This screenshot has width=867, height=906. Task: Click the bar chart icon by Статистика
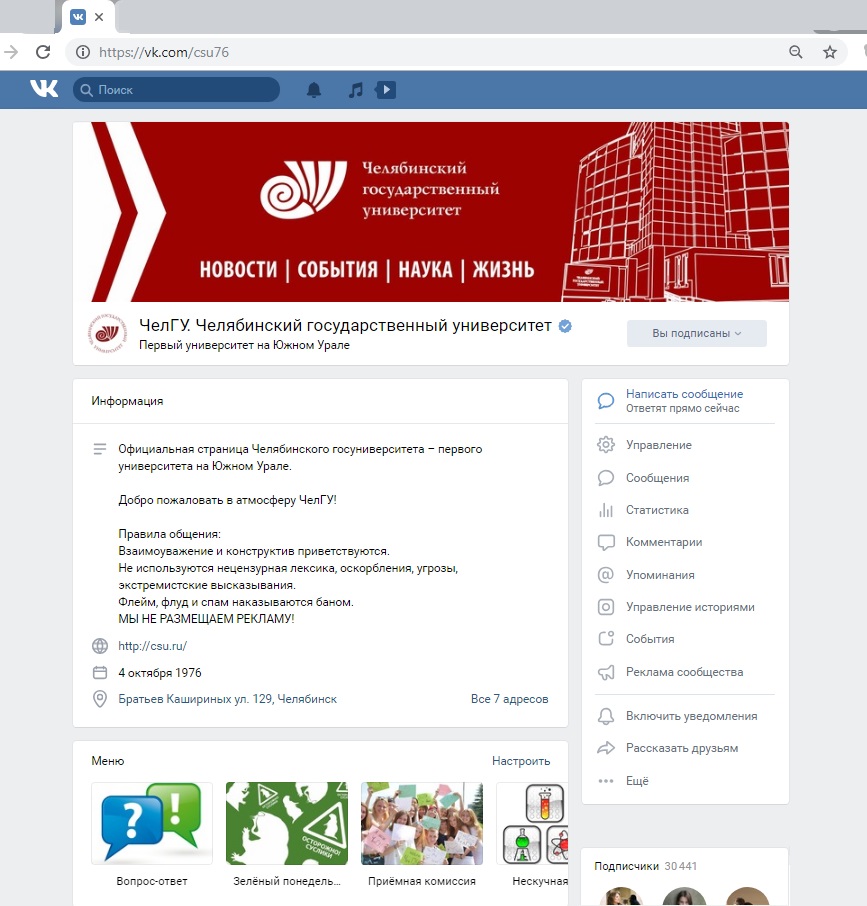[605, 510]
